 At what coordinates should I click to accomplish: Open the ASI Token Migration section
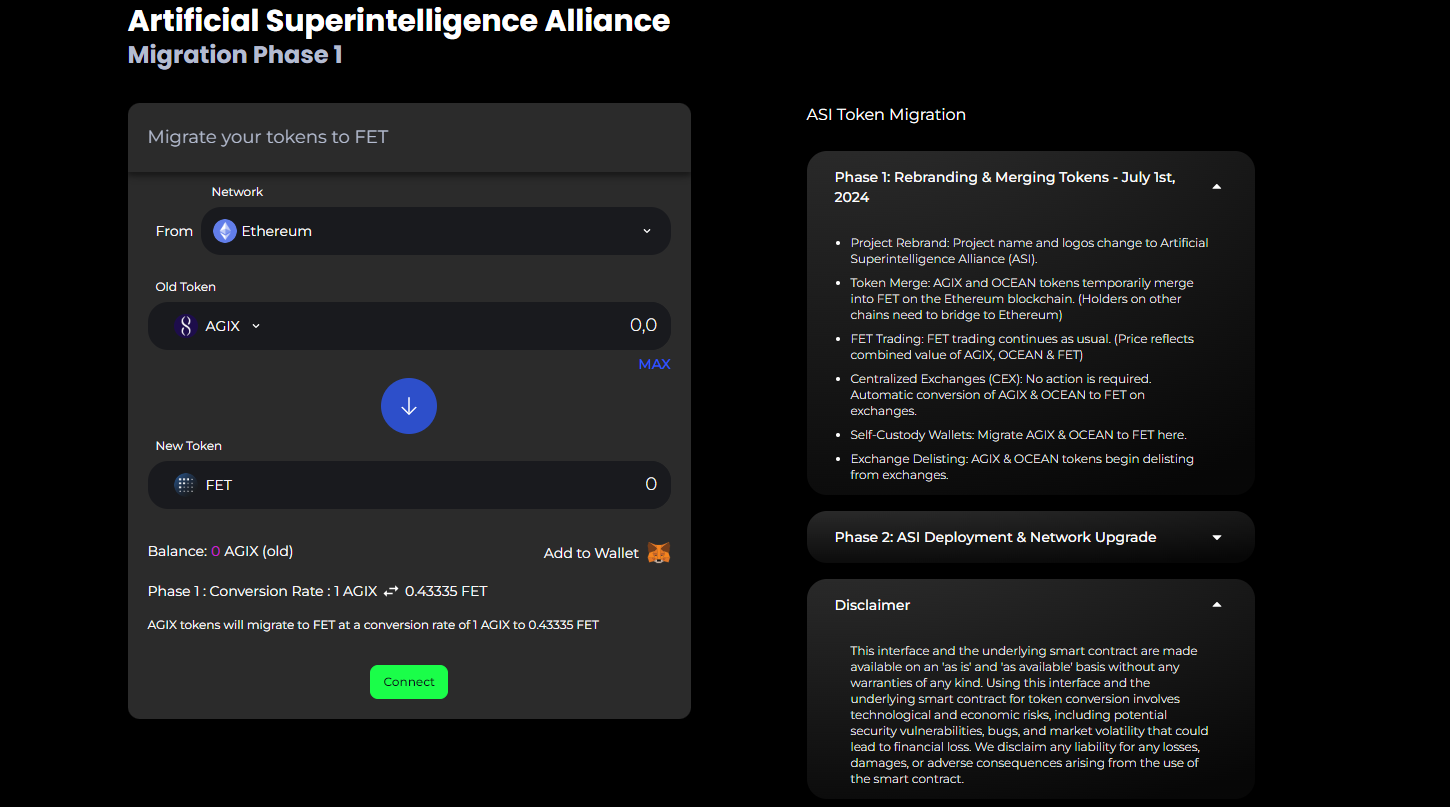[885, 114]
